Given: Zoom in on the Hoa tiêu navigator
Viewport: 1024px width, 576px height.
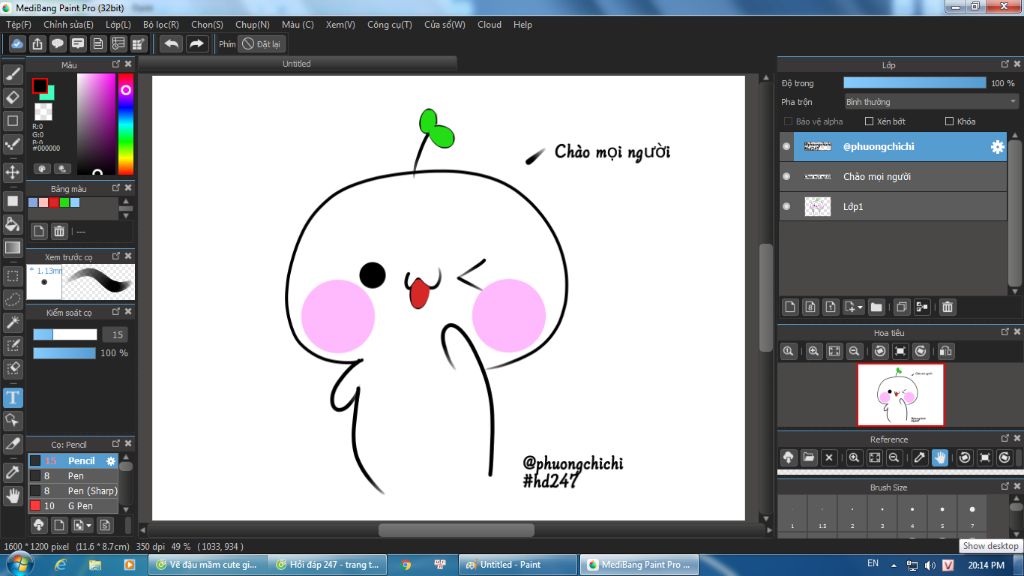Looking at the screenshot, I should click(814, 351).
